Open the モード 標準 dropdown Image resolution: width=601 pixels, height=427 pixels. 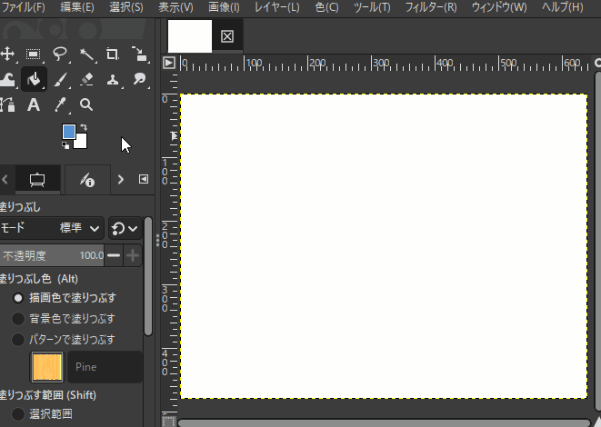80,228
